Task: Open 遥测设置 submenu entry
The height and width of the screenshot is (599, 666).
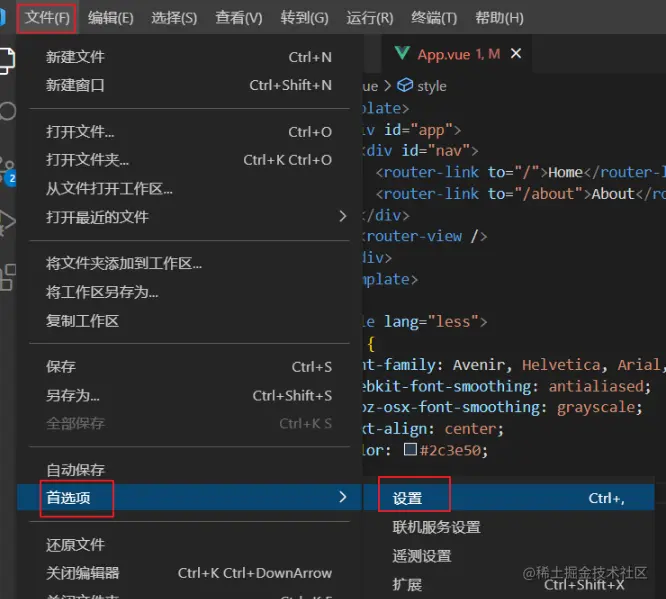Action: (x=509, y=556)
